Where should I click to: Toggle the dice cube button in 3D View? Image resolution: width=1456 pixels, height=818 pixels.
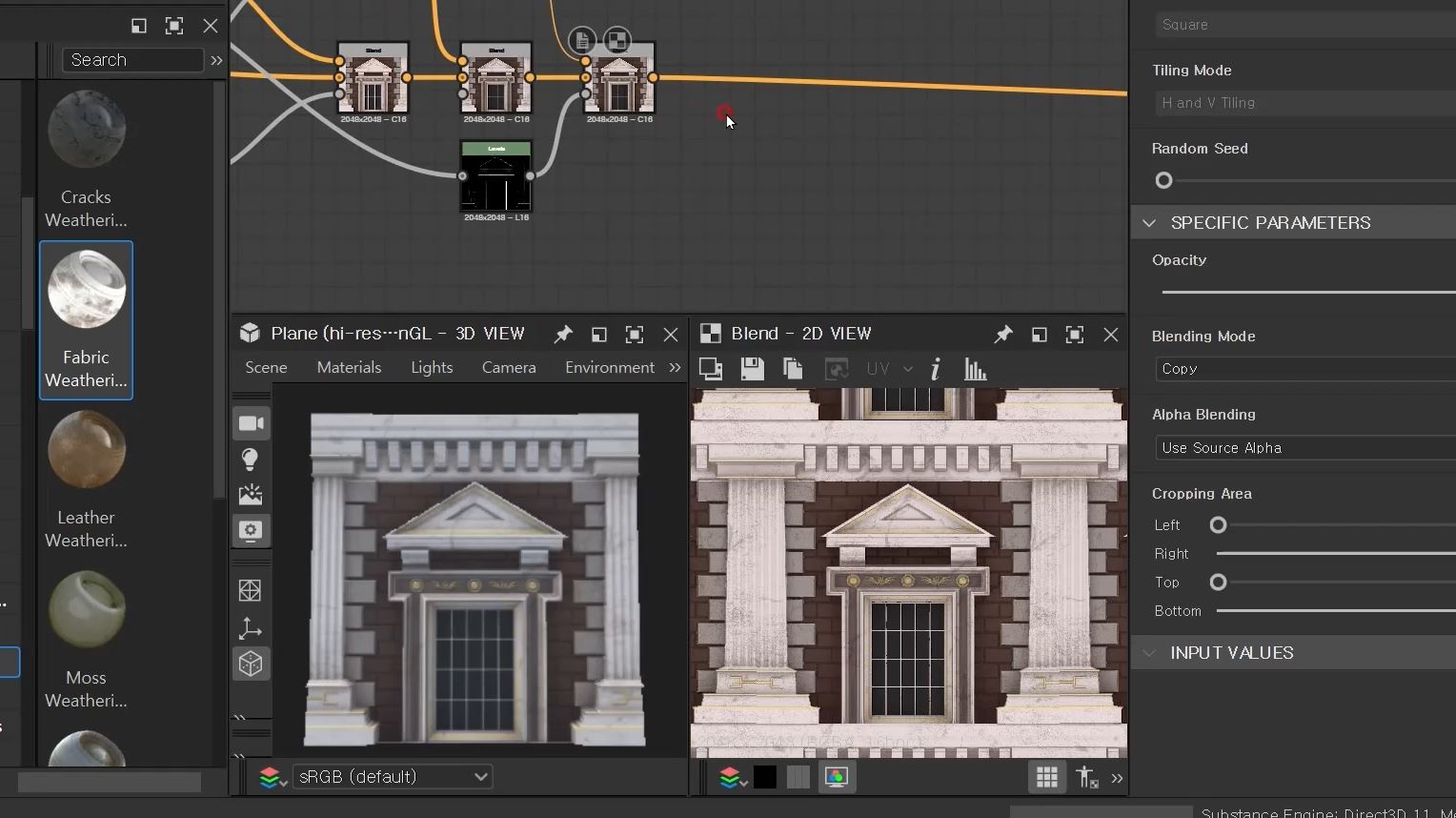(x=251, y=664)
